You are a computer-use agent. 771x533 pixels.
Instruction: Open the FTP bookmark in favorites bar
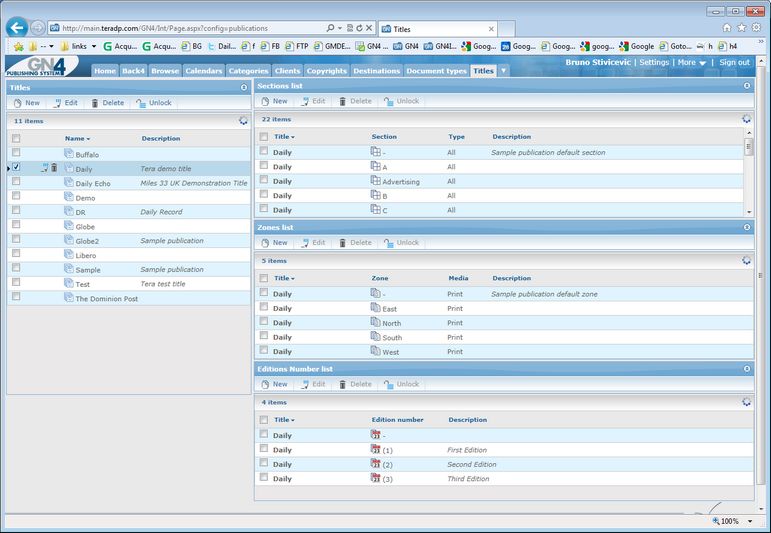297,46
